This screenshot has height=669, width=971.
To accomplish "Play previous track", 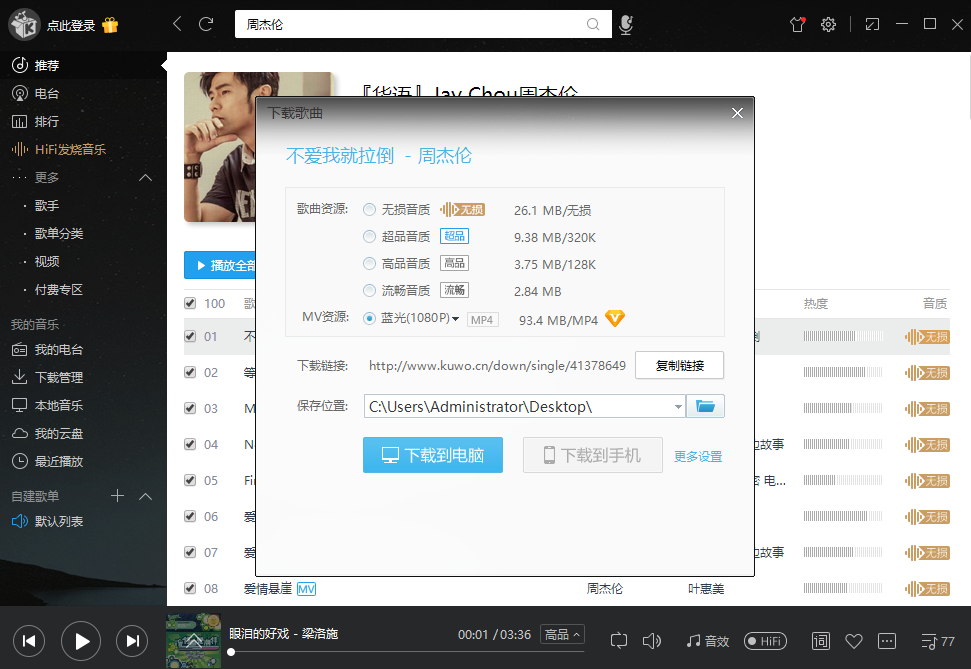I will (29, 641).
